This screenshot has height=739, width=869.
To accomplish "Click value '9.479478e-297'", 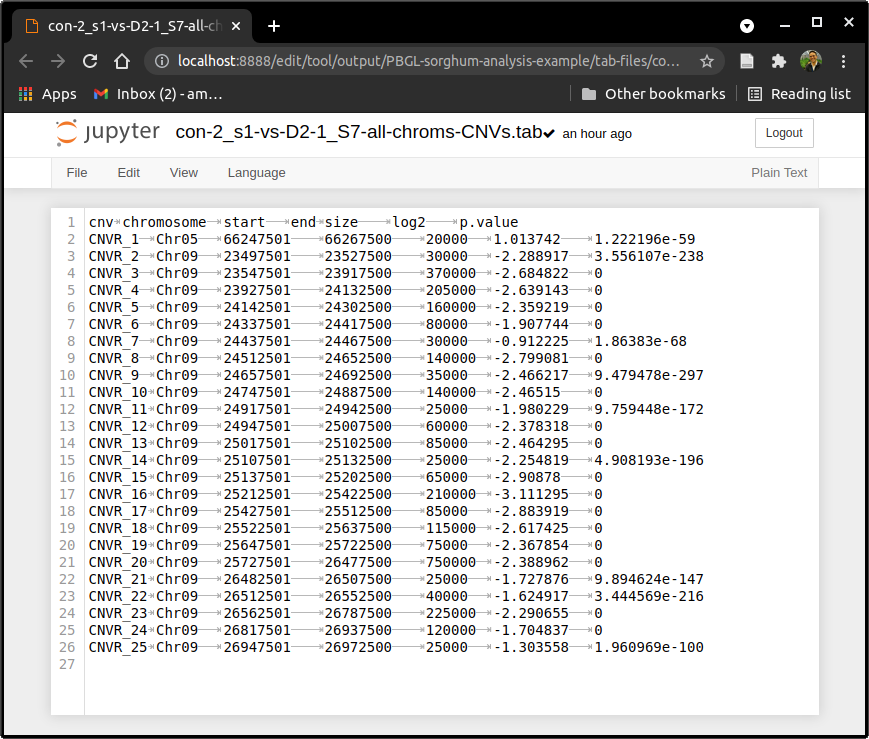I will pos(649,375).
